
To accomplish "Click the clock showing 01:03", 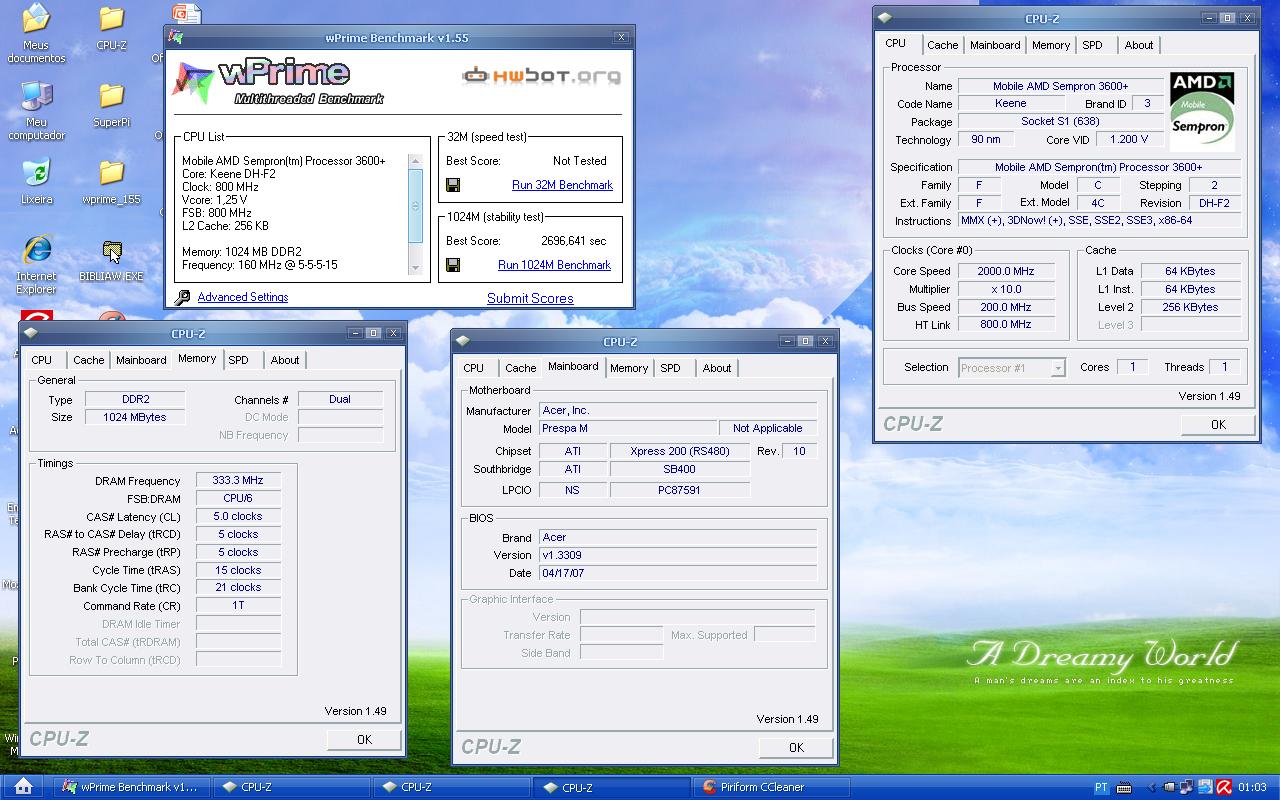I will pyautogui.click(x=1252, y=787).
